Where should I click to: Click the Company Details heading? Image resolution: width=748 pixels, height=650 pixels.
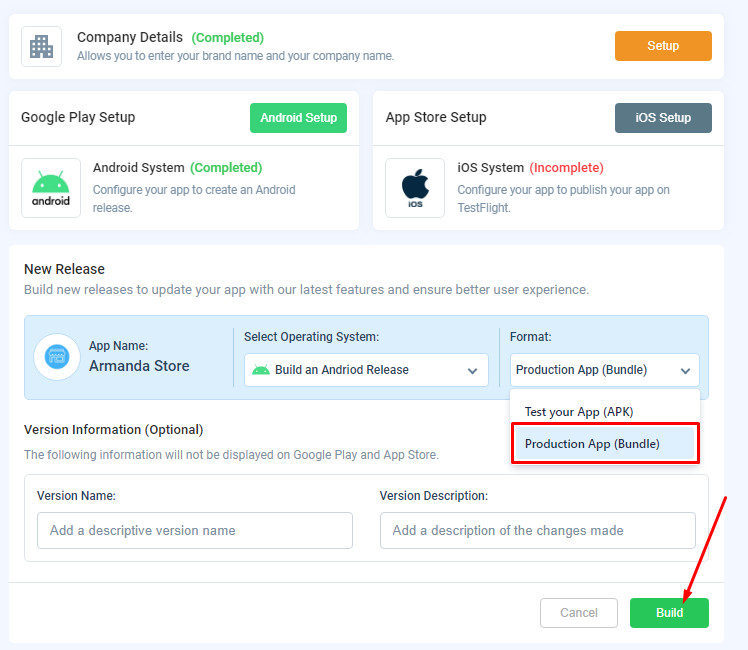(x=130, y=37)
